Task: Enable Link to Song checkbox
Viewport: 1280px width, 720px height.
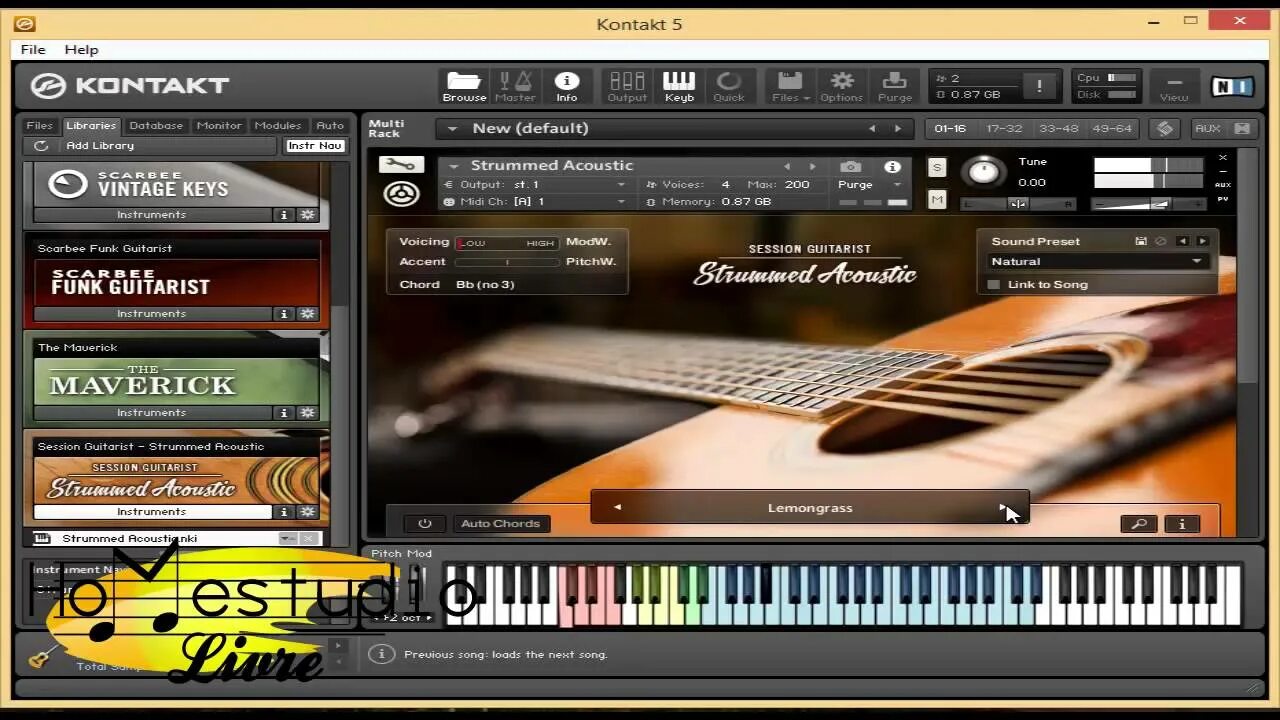Action: point(994,285)
